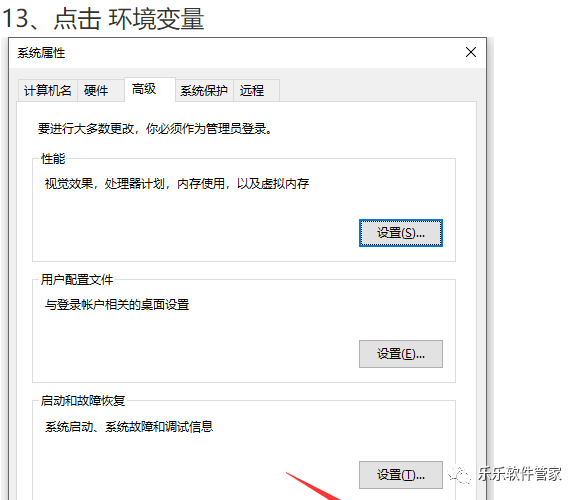580x500 pixels.
Task: Click the text 系统启动、系统故障和调试信息
Action: [129, 427]
